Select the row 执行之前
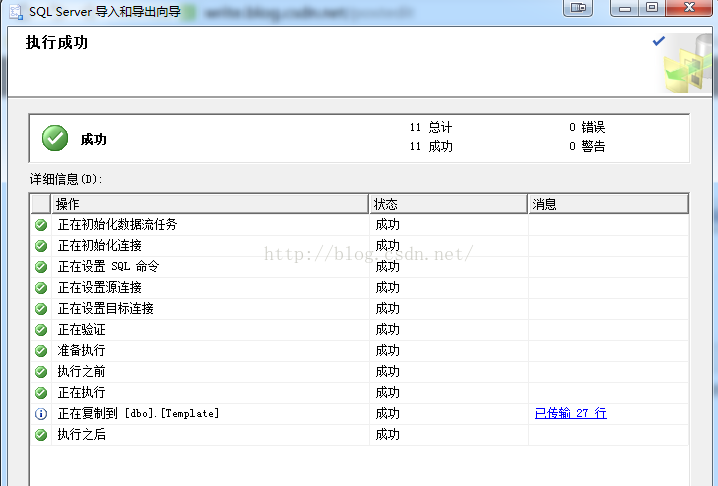 pyautogui.click(x=359, y=371)
